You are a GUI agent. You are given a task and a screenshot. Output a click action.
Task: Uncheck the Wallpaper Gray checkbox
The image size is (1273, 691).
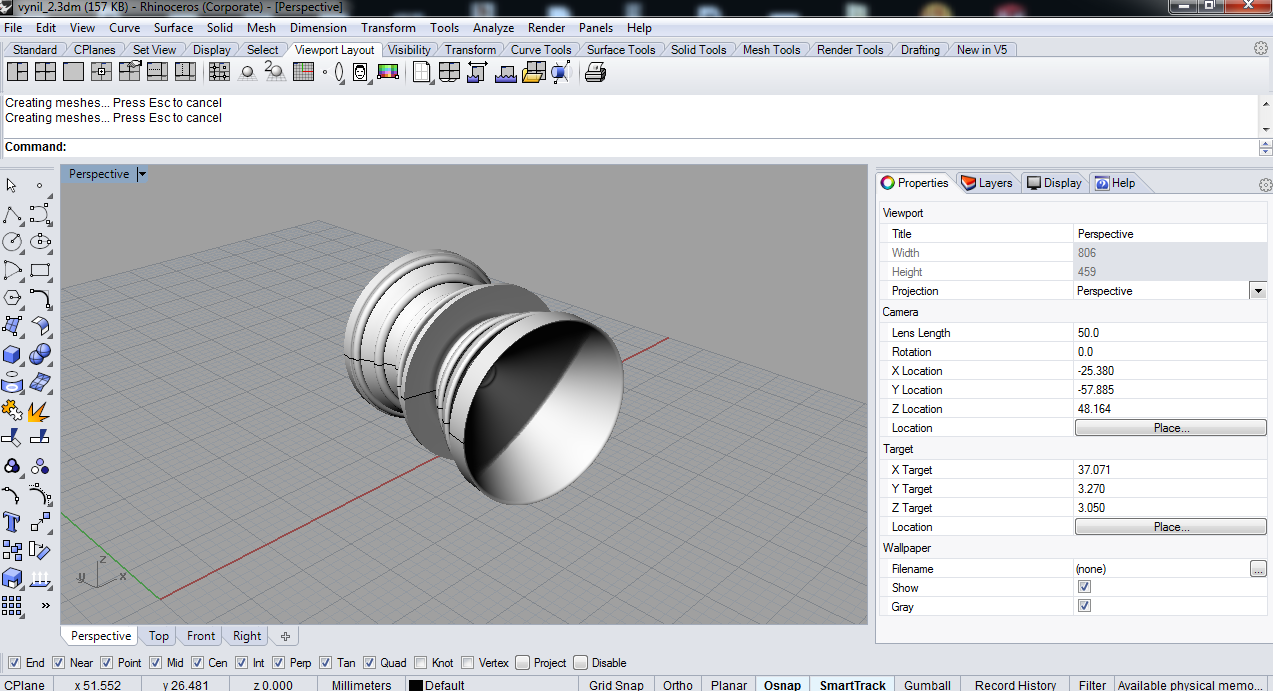point(1084,606)
